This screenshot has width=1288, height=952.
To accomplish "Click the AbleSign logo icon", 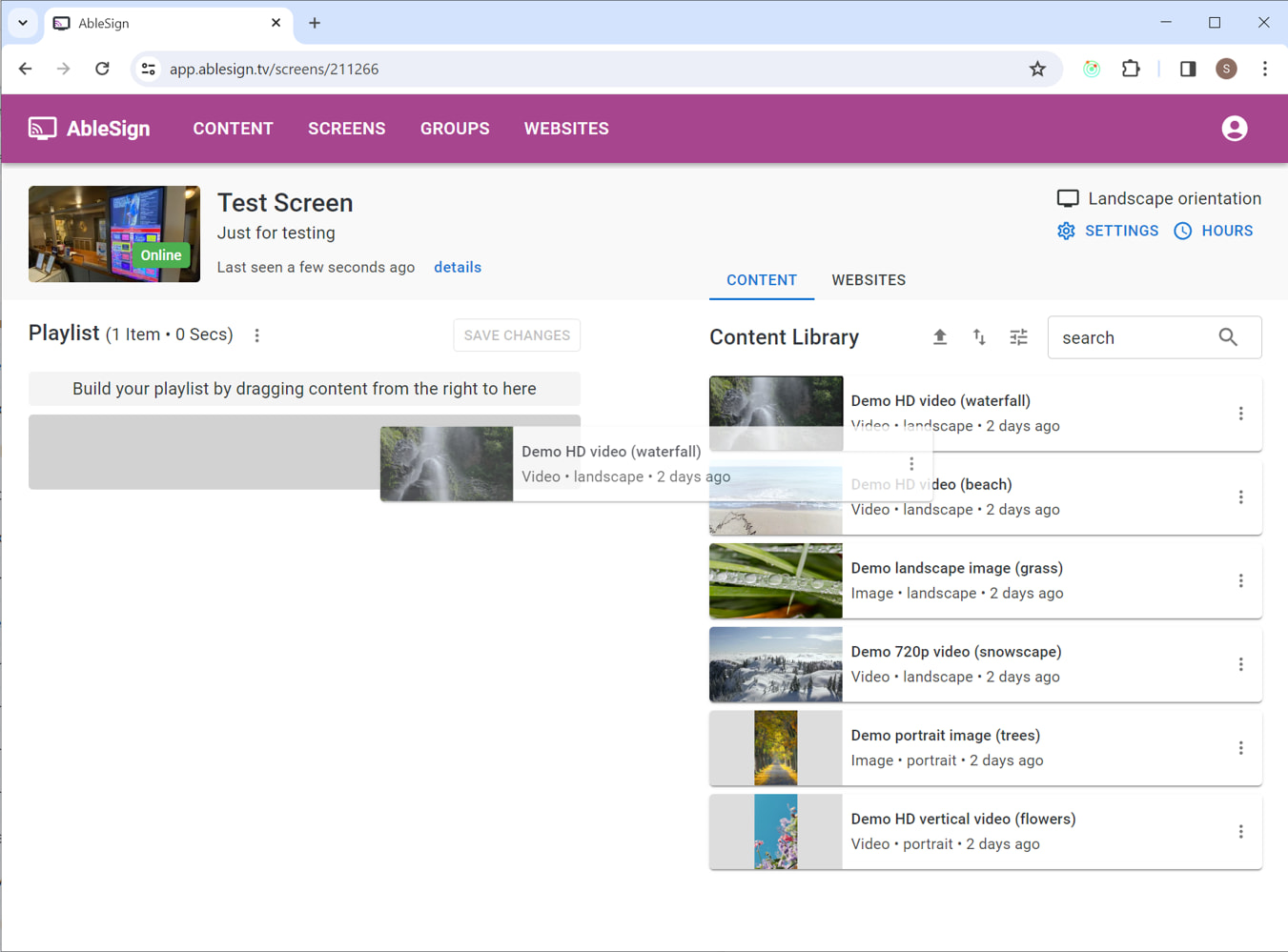I will point(42,129).
